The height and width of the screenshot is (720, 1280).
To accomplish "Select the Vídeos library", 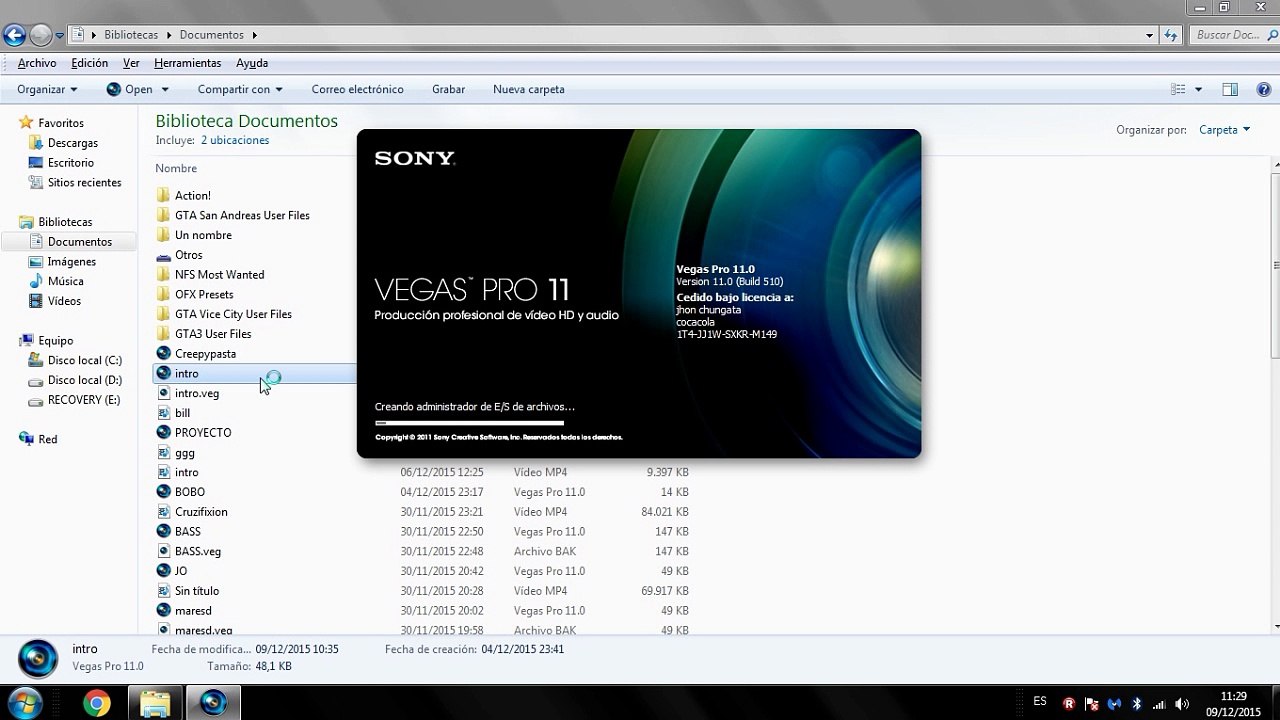I will [x=64, y=301].
